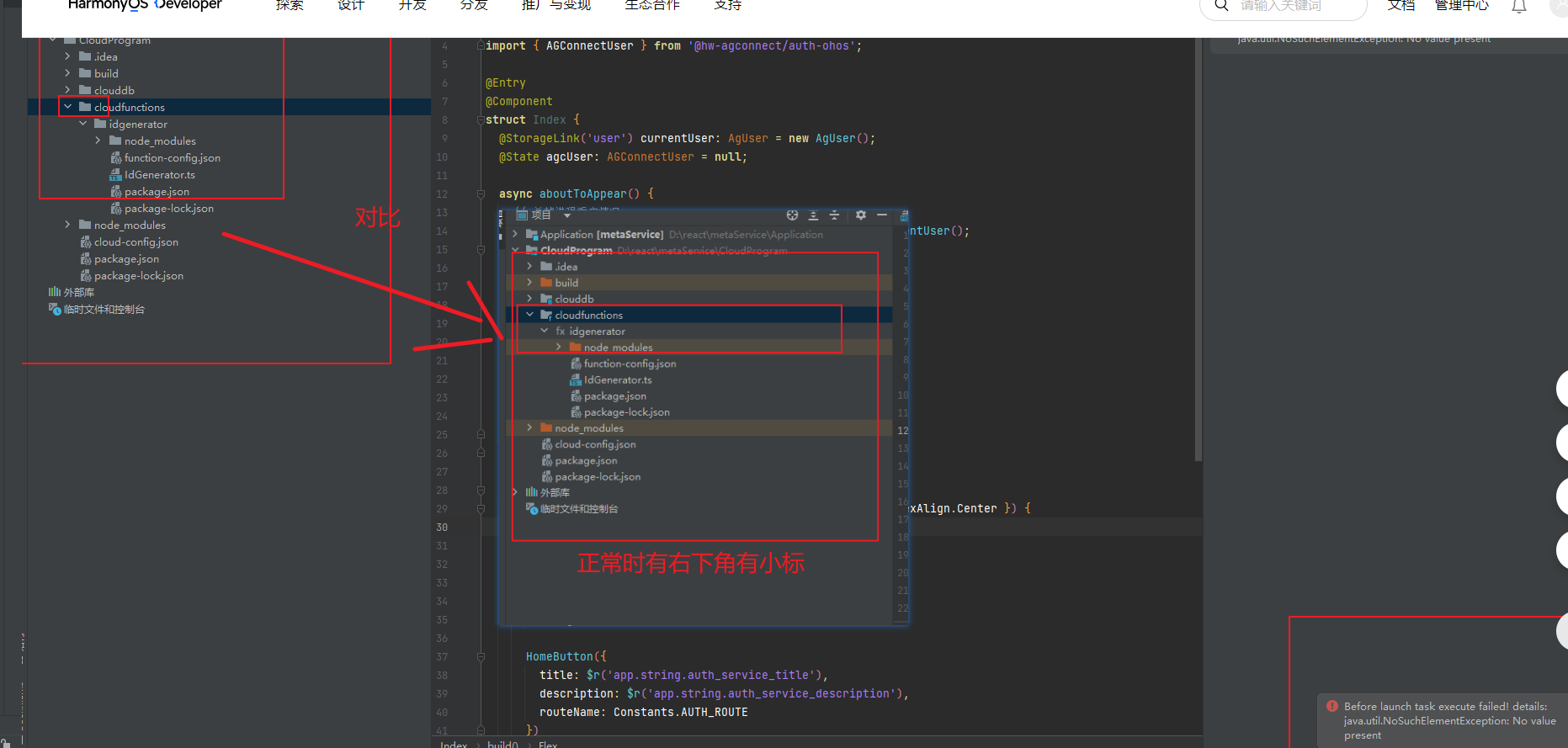Open the 开发 menu in site header
Screen dimensions: 1568x748
click(412, 5)
